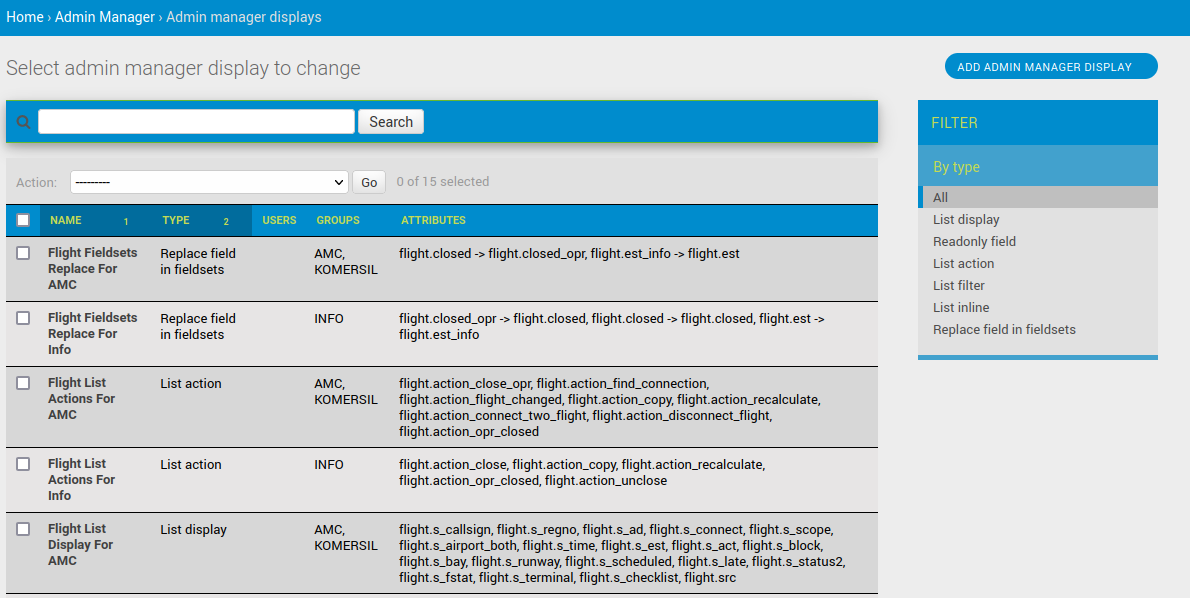Open Admin Manager breadcrumb link

coord(105,17)
